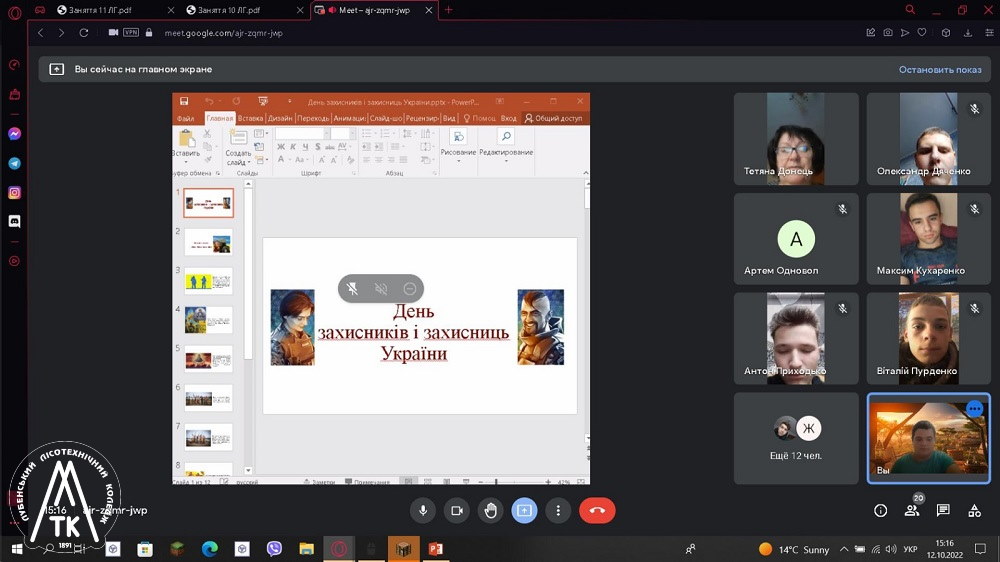Open tile of Артем Одновол
Screen dimensions: 1000x562
(796, 239)
